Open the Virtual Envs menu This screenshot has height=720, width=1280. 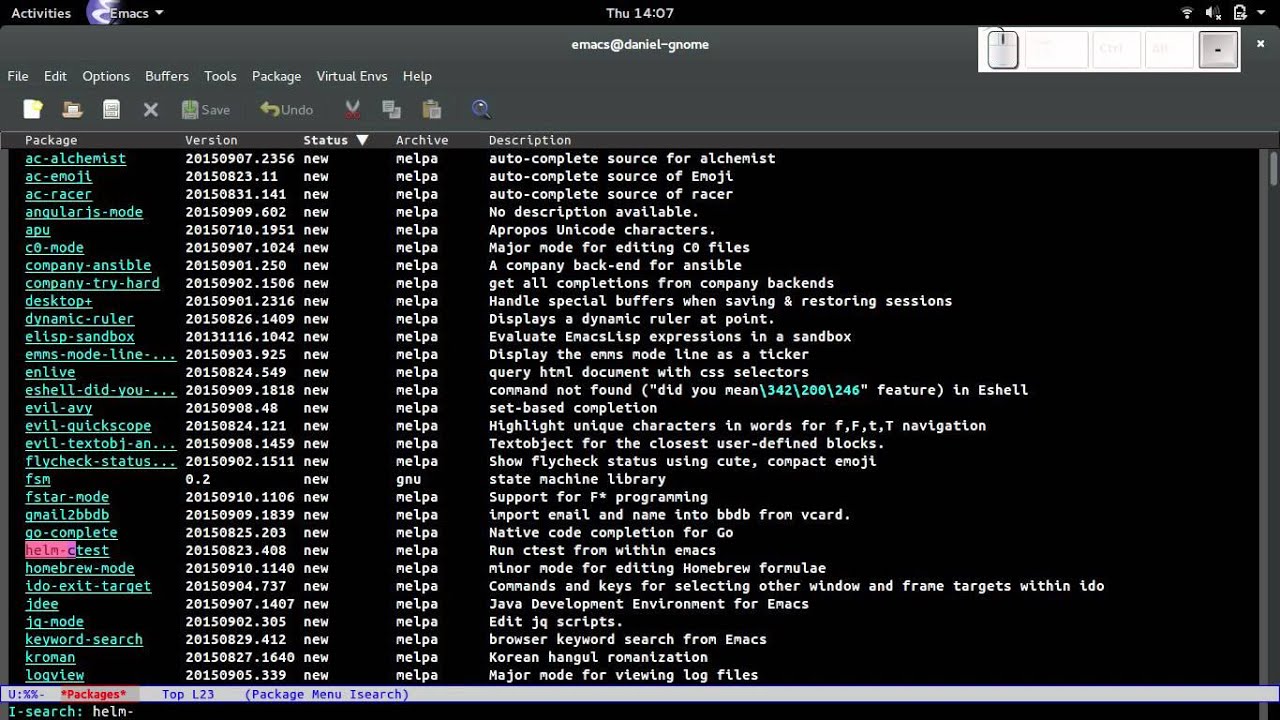(x=352, y=76)
